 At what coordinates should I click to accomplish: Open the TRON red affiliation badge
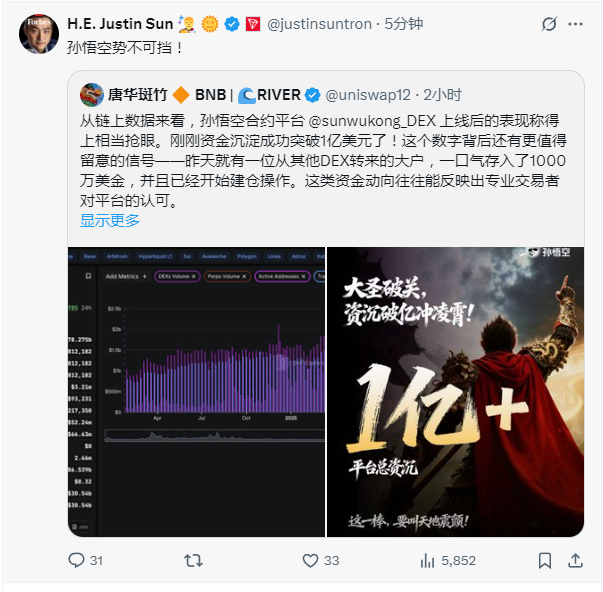pyautogui.click(x=253, y=24)
